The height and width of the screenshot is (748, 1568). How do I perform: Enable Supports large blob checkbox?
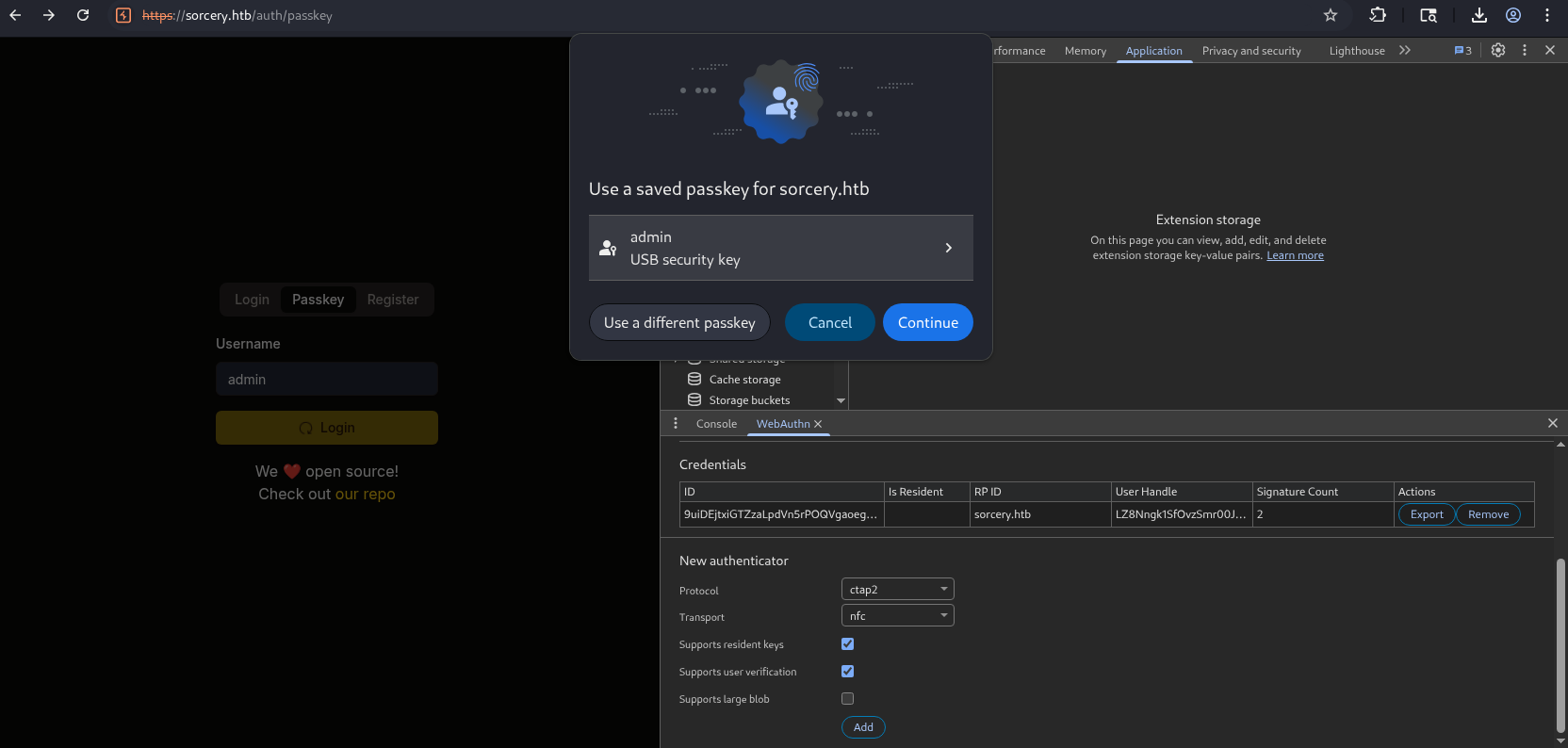847,699
